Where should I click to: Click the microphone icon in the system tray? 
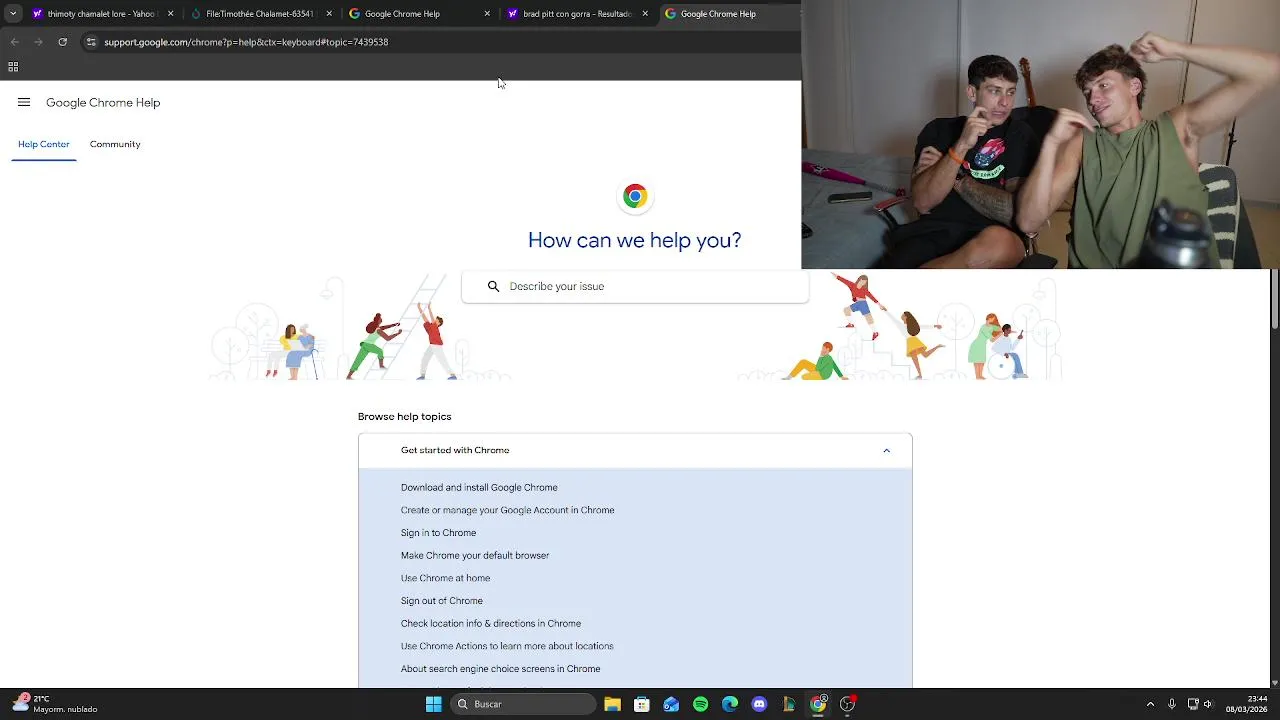(1171, 704)
